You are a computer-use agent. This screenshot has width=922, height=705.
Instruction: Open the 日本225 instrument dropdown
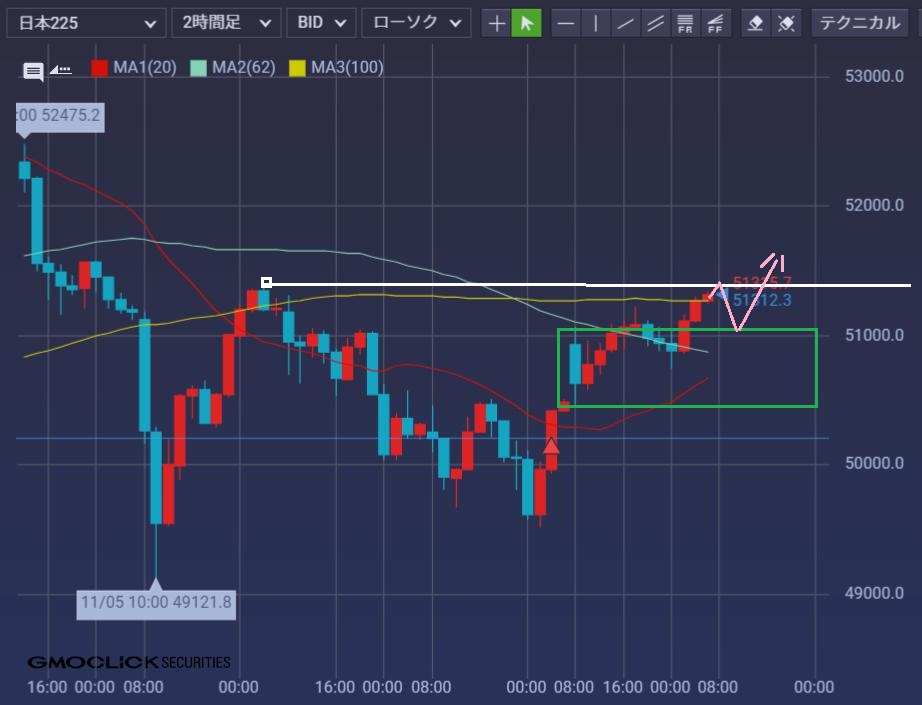(86, 23)
